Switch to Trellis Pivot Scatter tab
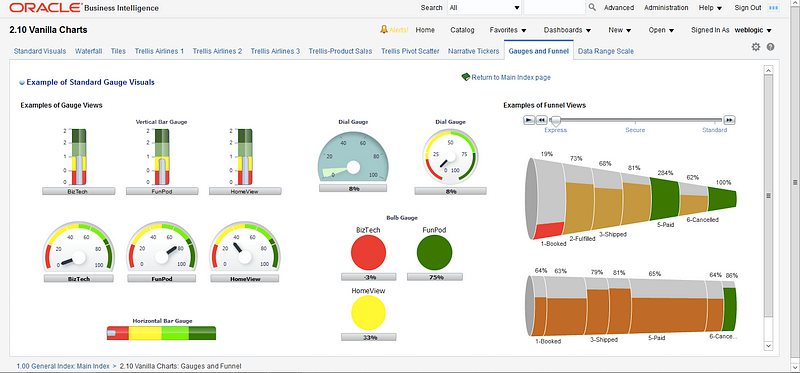 (x=410, y=51)
